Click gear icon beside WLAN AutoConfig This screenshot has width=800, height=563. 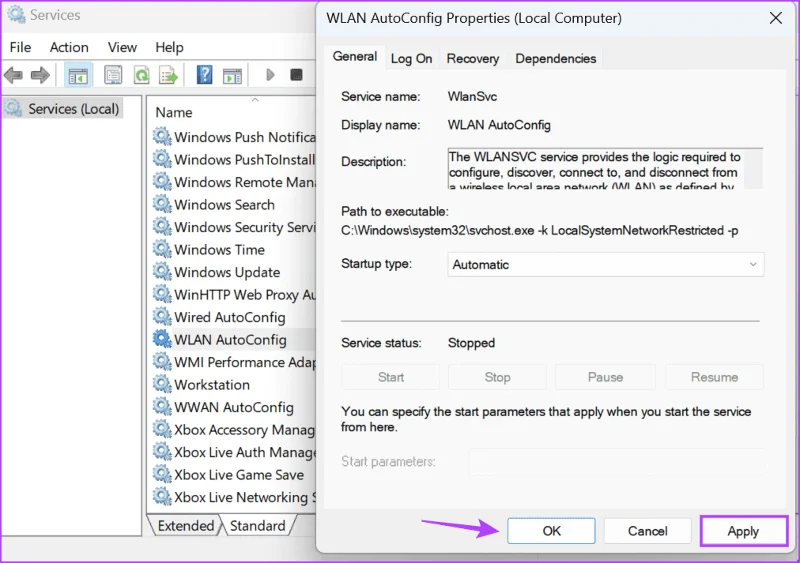[x=162, y=339]
